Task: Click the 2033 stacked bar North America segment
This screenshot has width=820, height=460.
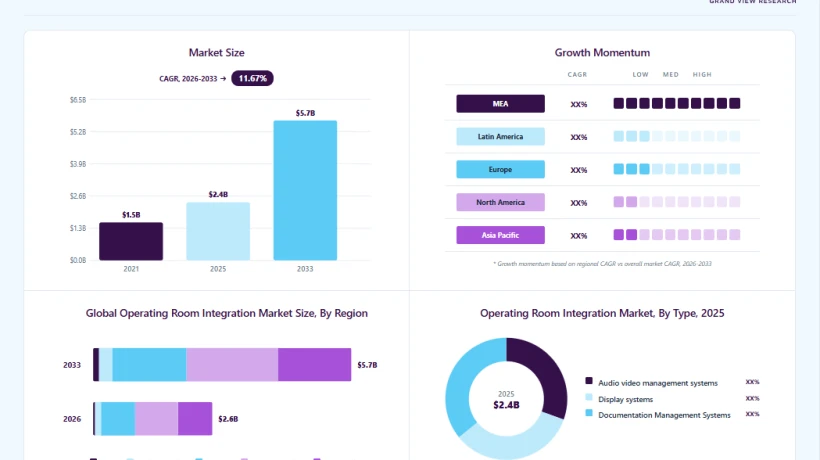Action: pos(232,364)
